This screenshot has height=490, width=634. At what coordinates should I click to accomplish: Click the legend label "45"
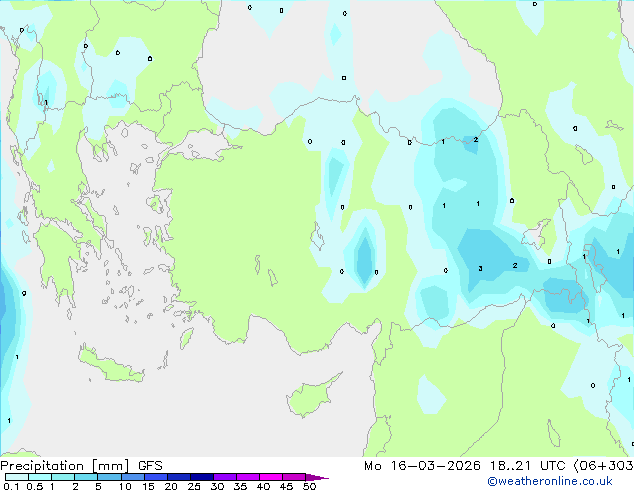coord(286,486)
